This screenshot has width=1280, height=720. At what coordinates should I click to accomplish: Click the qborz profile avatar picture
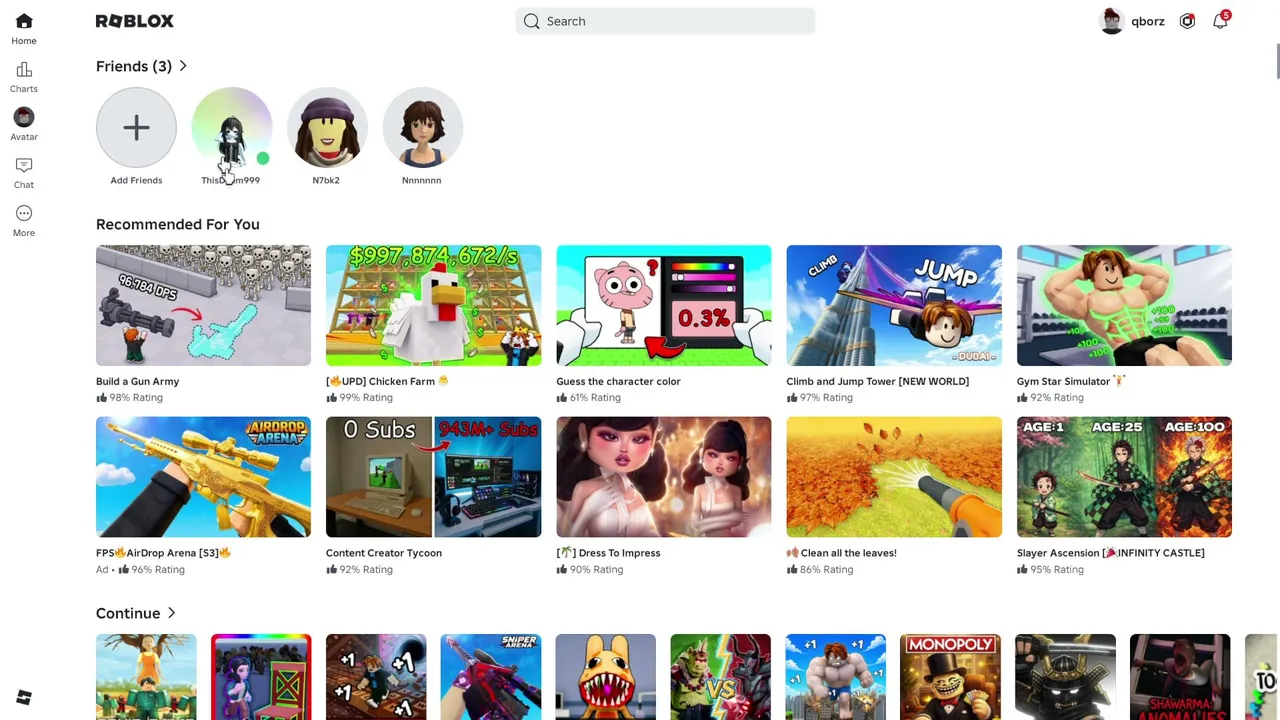click(1112, 21)
